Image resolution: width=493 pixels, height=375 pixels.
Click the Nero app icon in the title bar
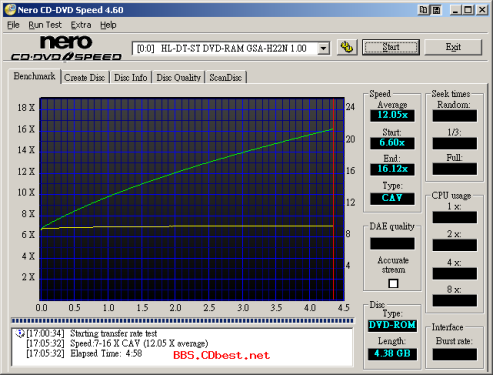point(11,10)
